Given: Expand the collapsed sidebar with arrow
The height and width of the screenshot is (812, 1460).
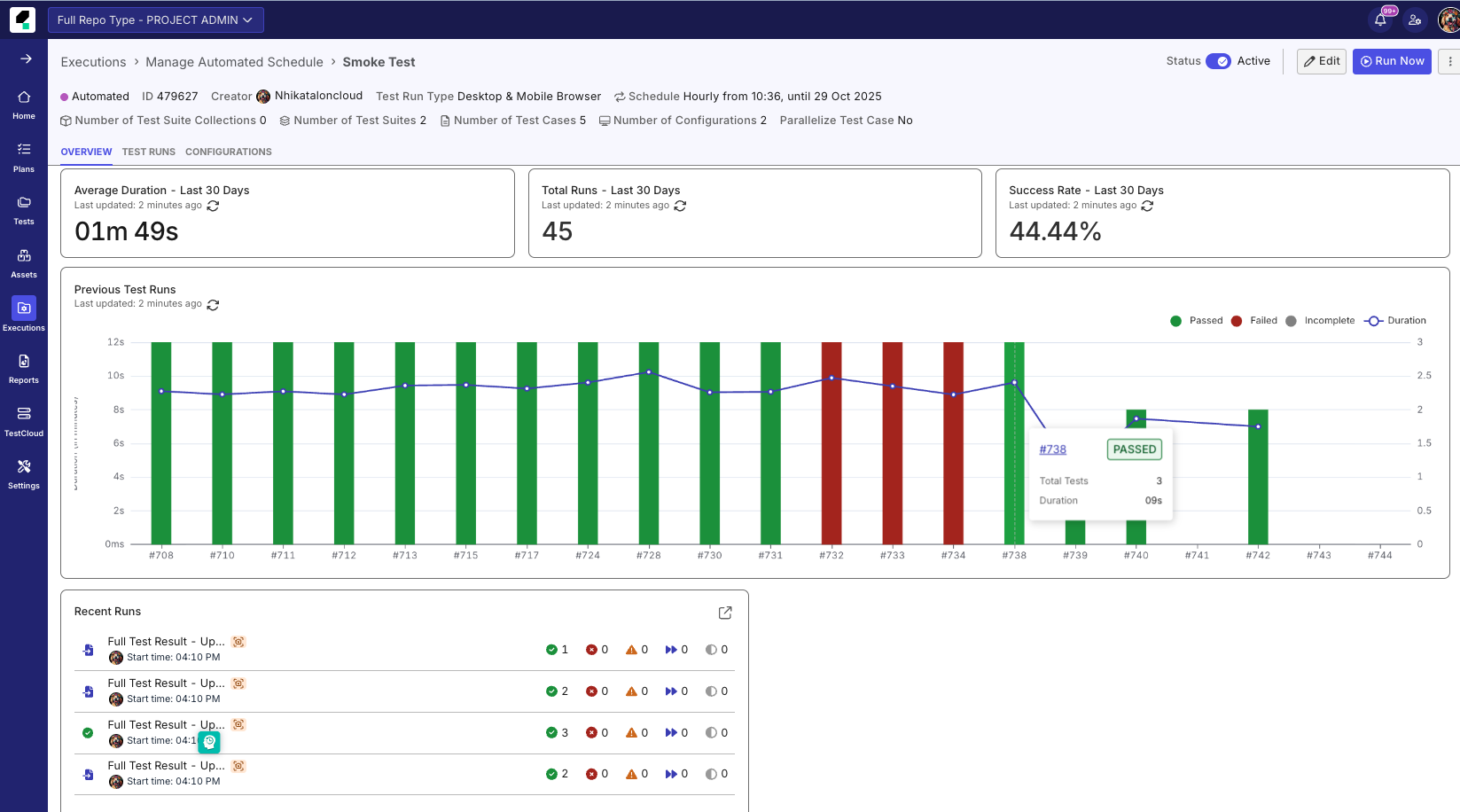Looking at the screenshot, I should 26,59.
